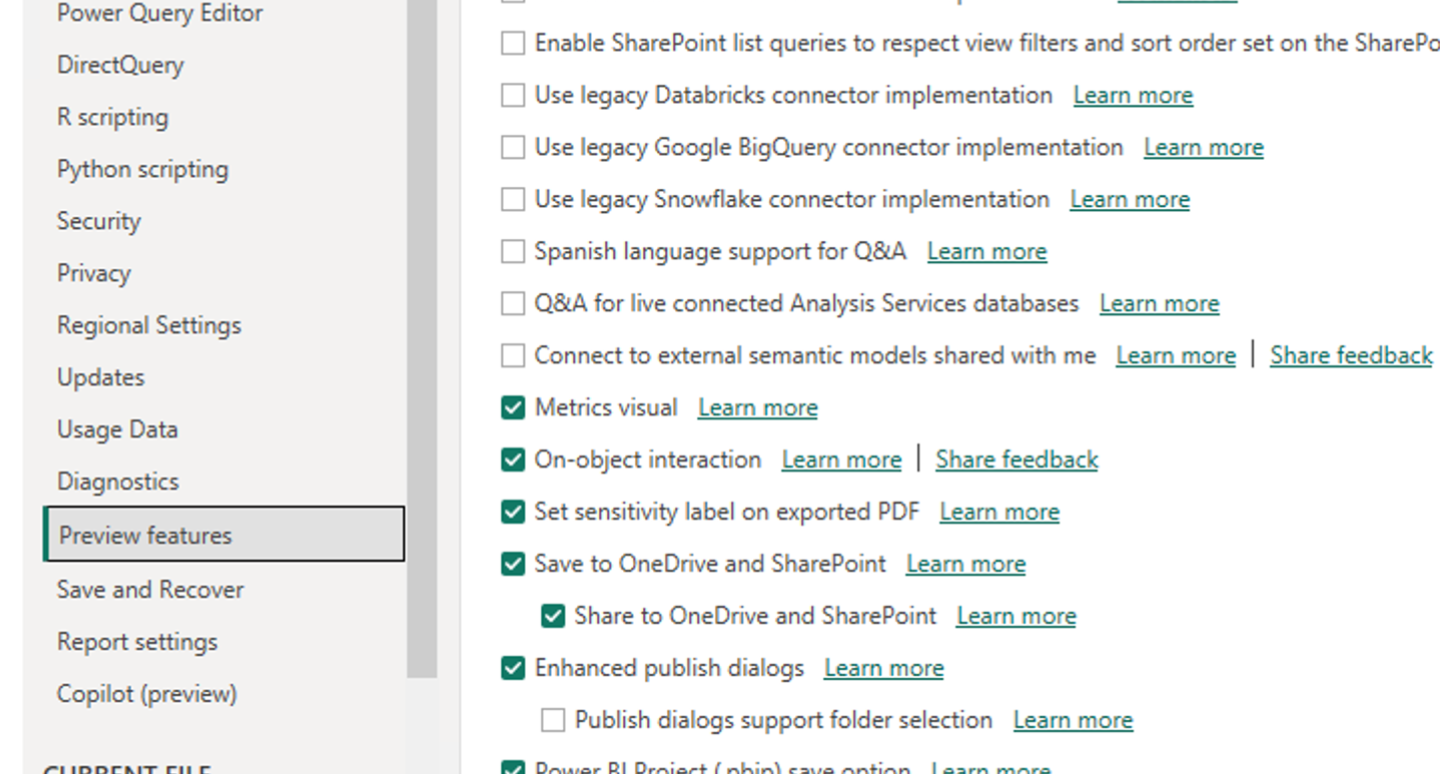Check Use legacy Snowflake connector implementation
The image size is (1440, 774).
[x=513, y=199]
